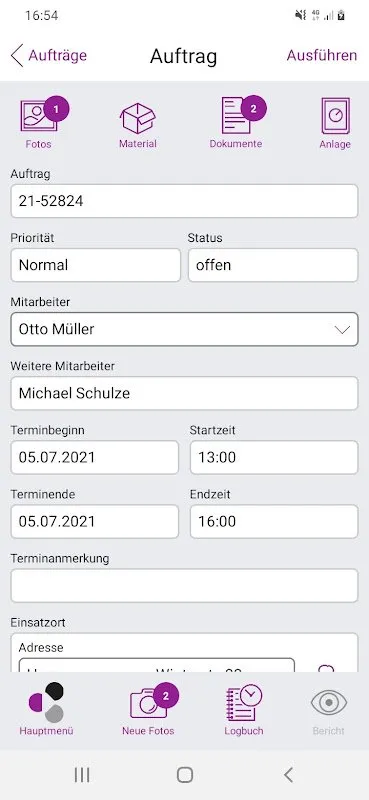Select the Endzeit field 16:00
Viewport: 369px width, 800px height.
pos(274,521)
